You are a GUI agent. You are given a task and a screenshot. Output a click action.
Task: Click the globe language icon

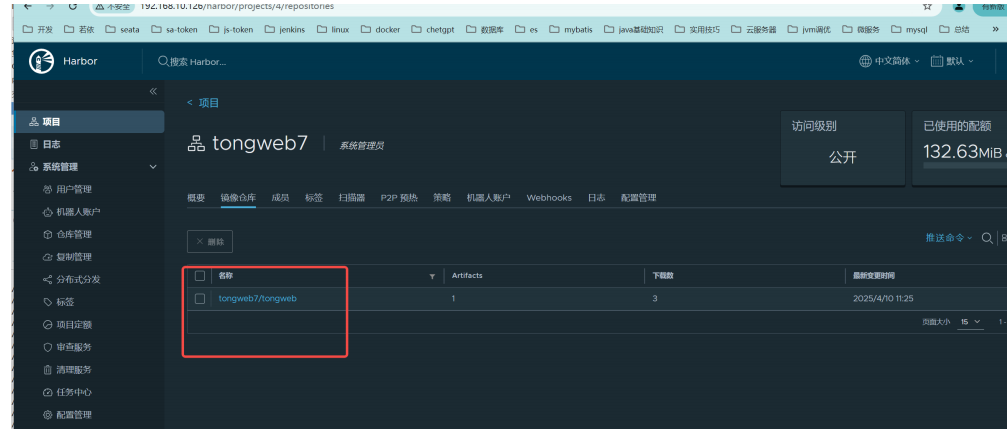click(x=865, y=61)
